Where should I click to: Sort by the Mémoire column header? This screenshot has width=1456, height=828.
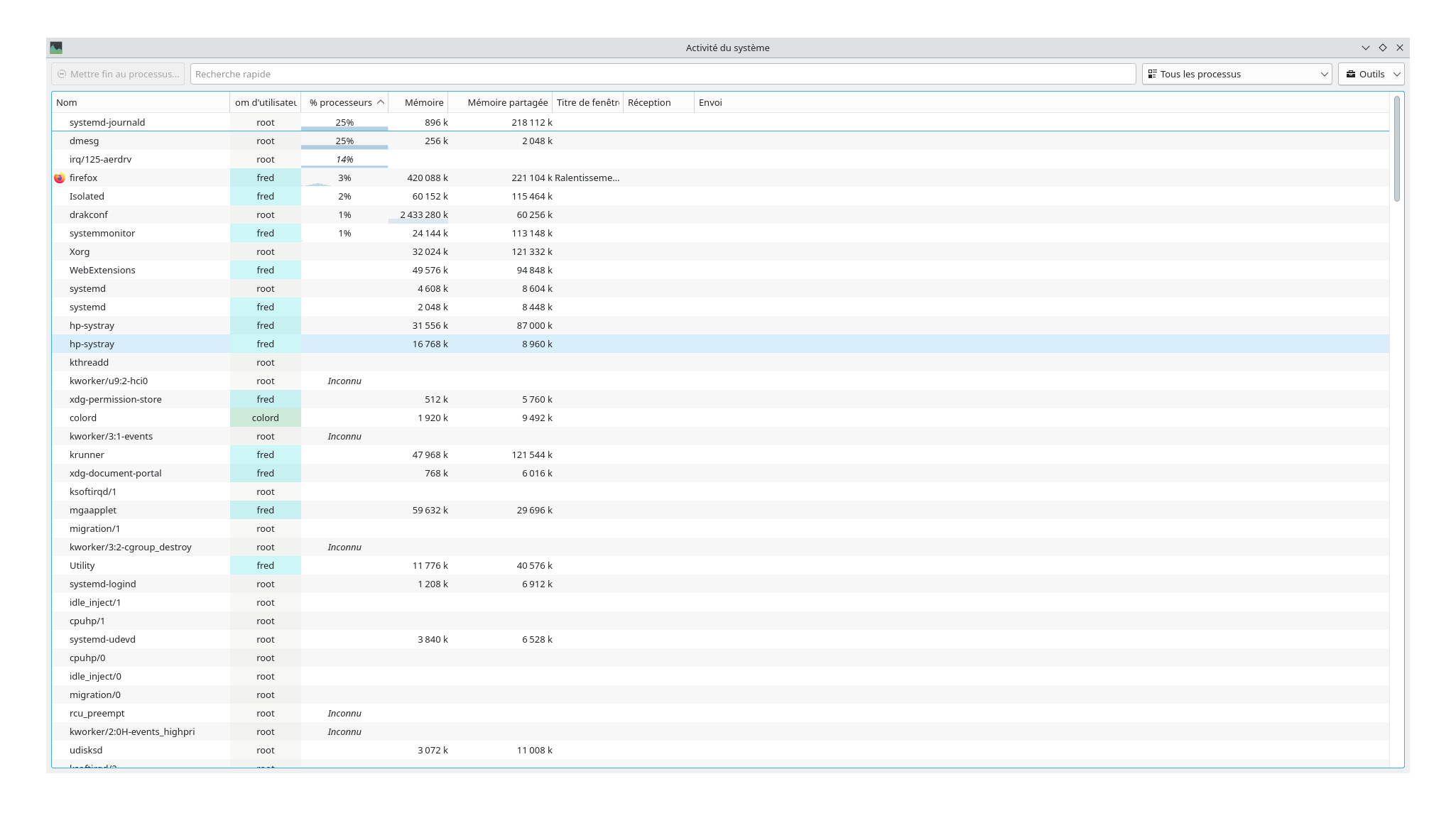coord(423,102)
